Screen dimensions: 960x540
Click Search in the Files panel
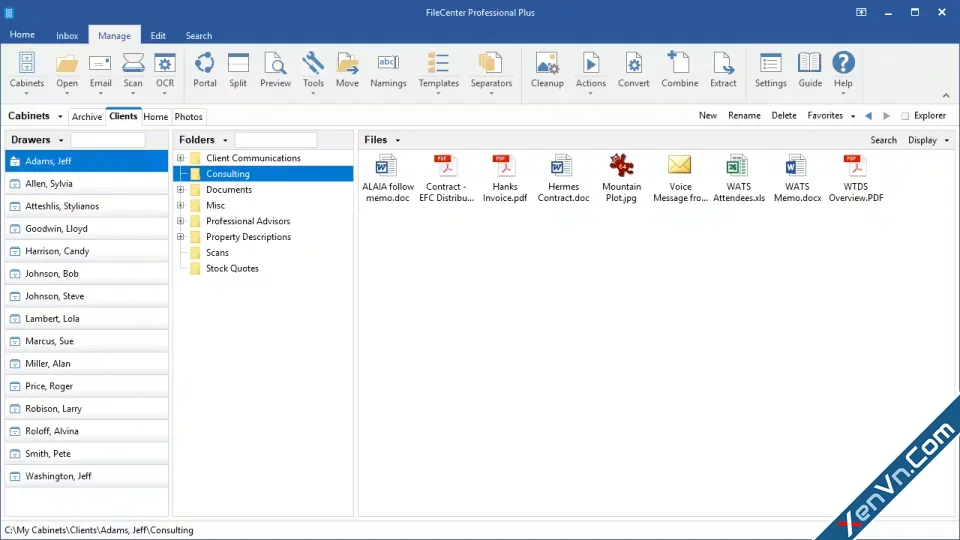pyautogui.click(x=883, y=140)
